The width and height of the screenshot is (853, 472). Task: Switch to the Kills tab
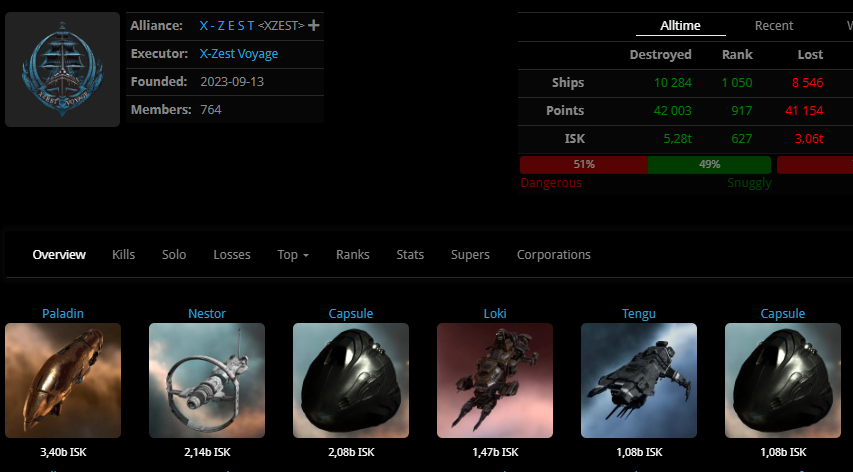(124, 255)
